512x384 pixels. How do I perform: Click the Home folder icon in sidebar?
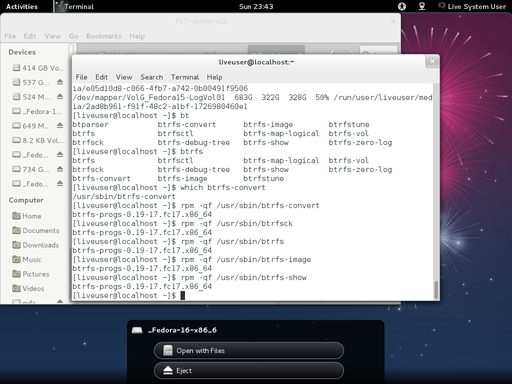[16, 216]
